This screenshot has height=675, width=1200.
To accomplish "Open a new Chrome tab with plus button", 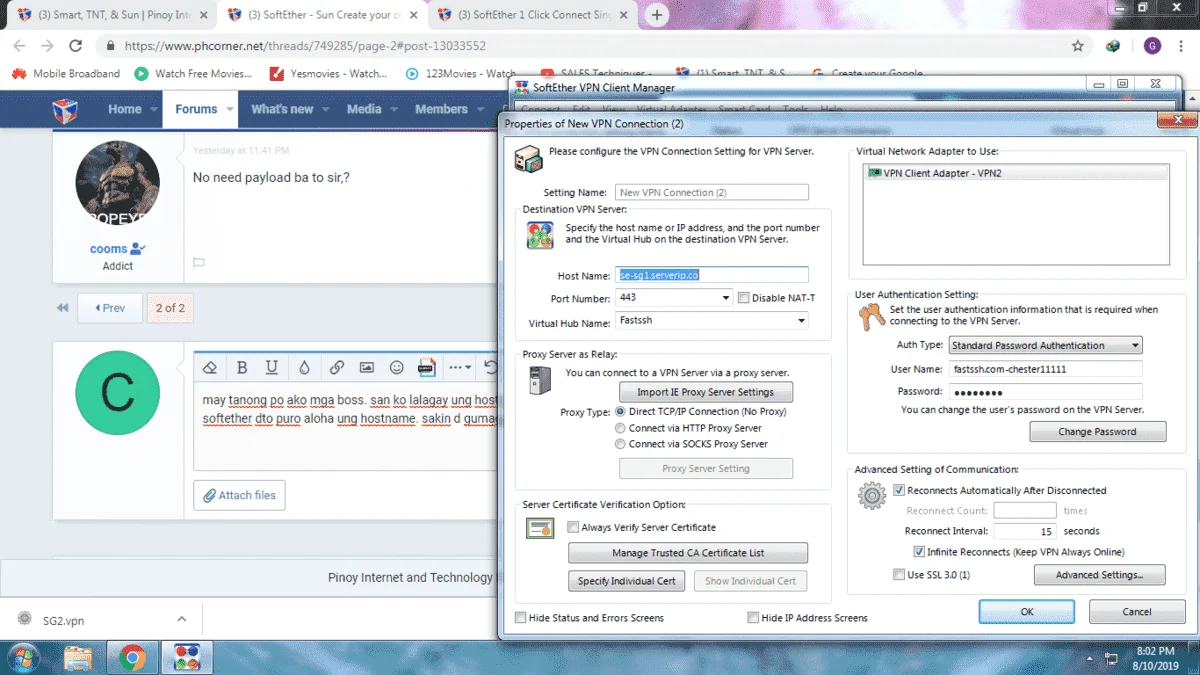I will pyautogui.click(x=657, y=15).
